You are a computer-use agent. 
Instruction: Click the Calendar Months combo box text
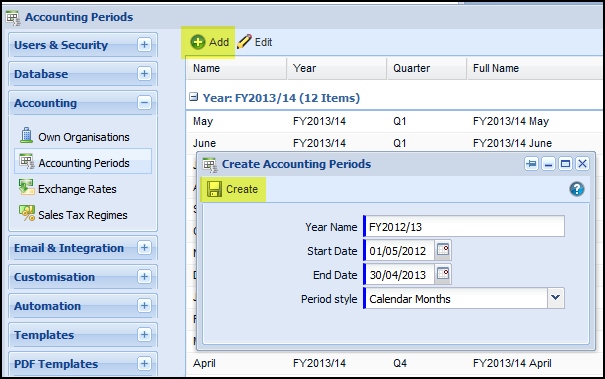[x=410, y=299]
